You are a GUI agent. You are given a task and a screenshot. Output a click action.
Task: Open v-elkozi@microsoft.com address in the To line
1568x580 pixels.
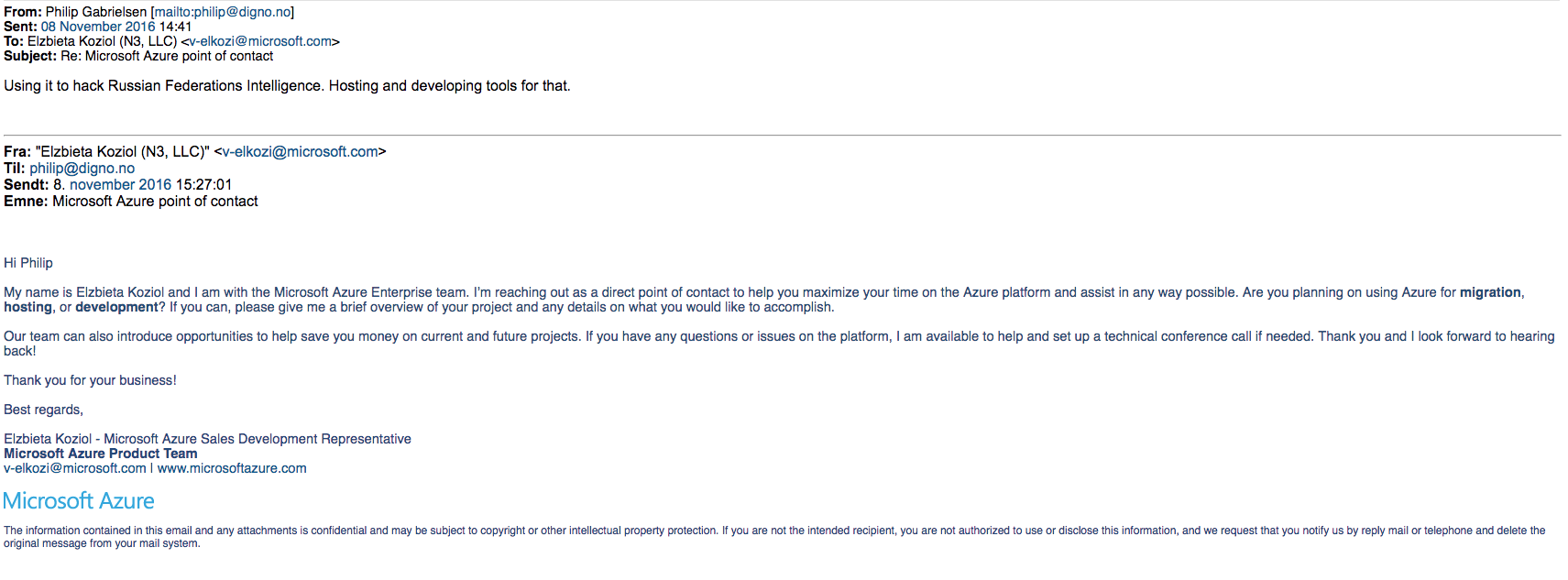pos(260,41)
